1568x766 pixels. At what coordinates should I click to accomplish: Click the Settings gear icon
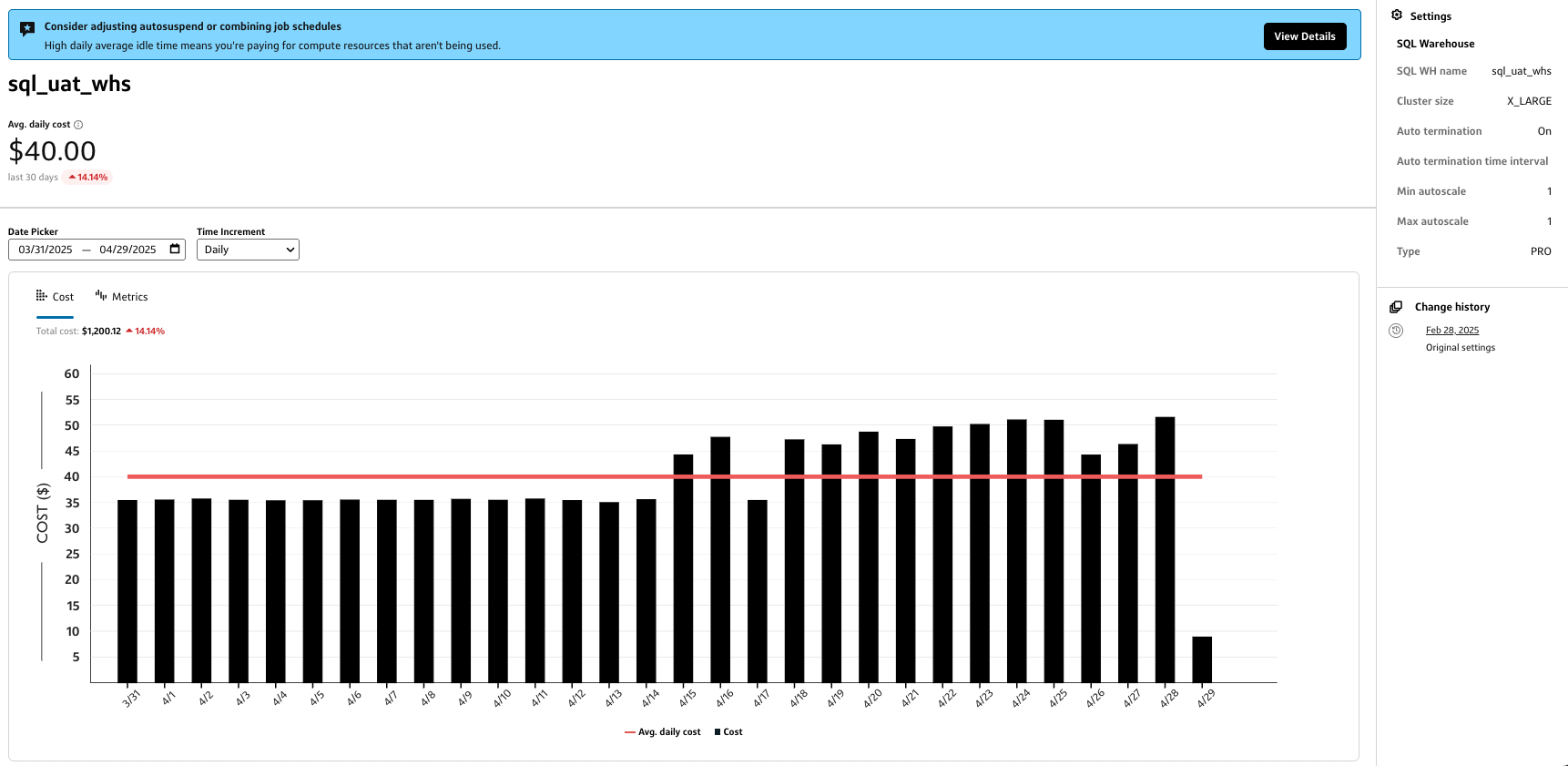click(1397, 15)
